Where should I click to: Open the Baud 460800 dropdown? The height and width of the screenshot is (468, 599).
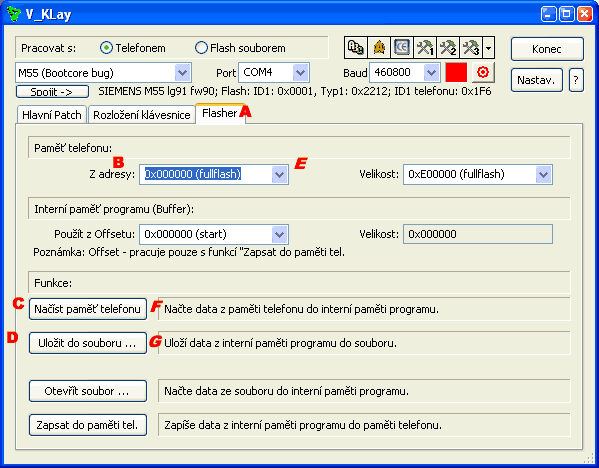tap(405, 72)
